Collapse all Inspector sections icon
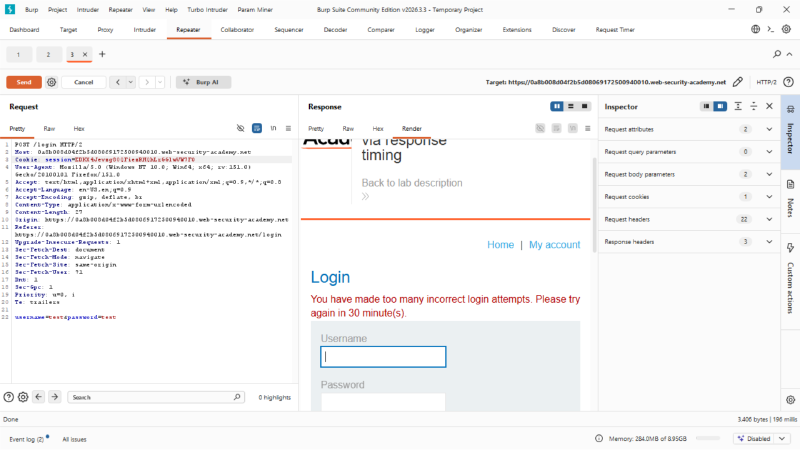 754,106
